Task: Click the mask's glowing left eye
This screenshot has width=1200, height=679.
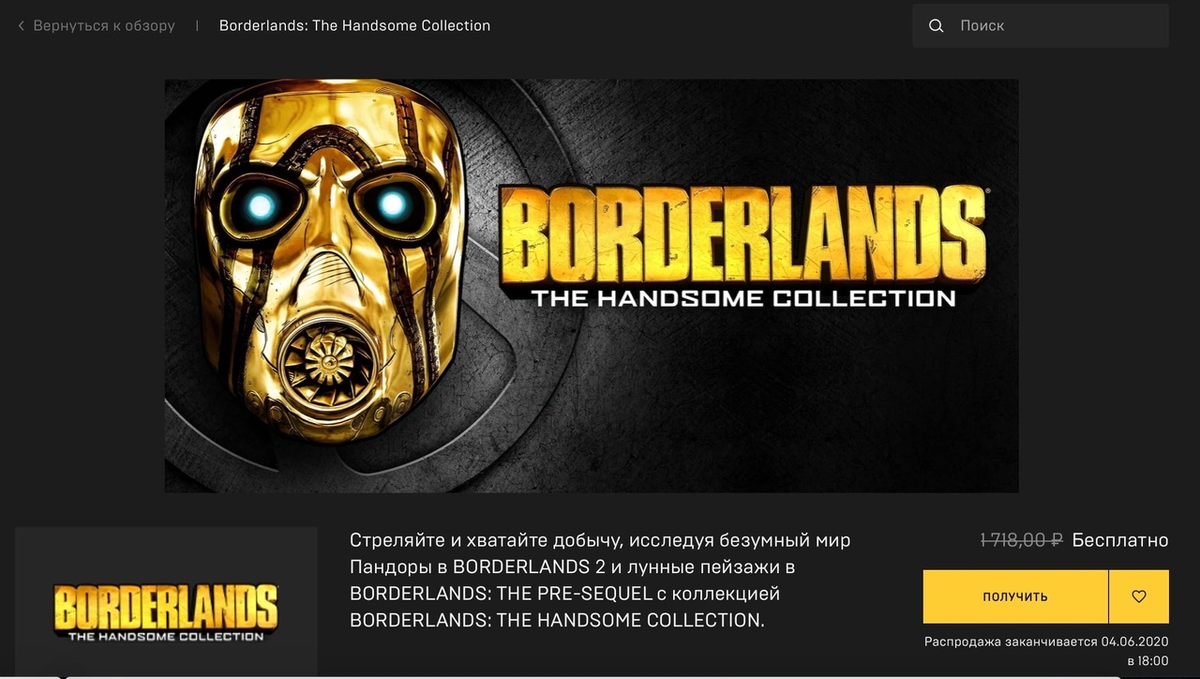Action: (x=261, y=206)
